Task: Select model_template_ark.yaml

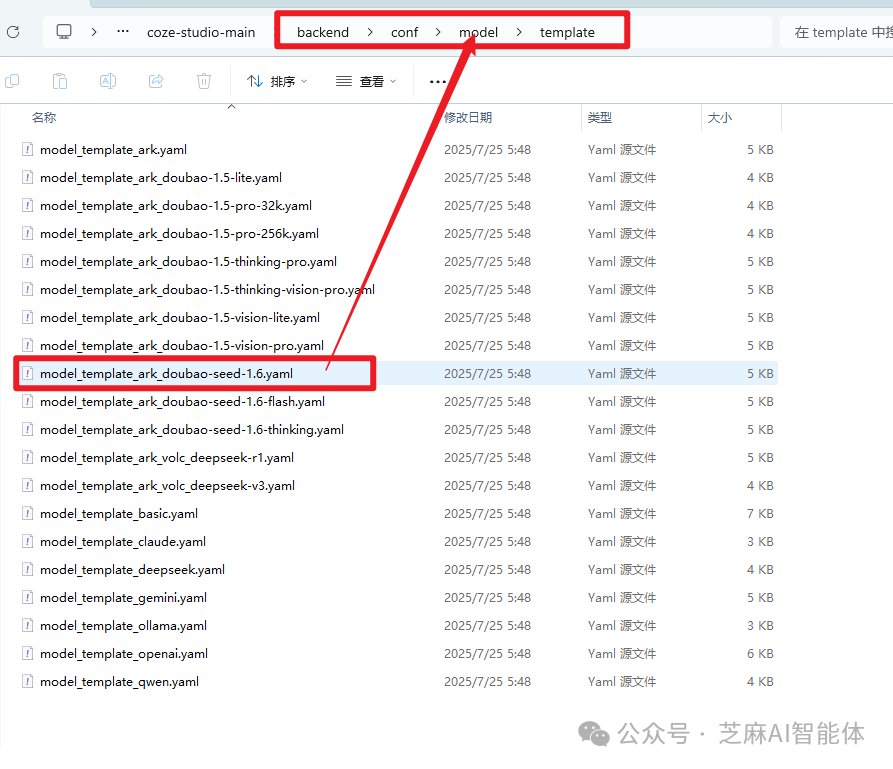Action: tap(113, 150)
